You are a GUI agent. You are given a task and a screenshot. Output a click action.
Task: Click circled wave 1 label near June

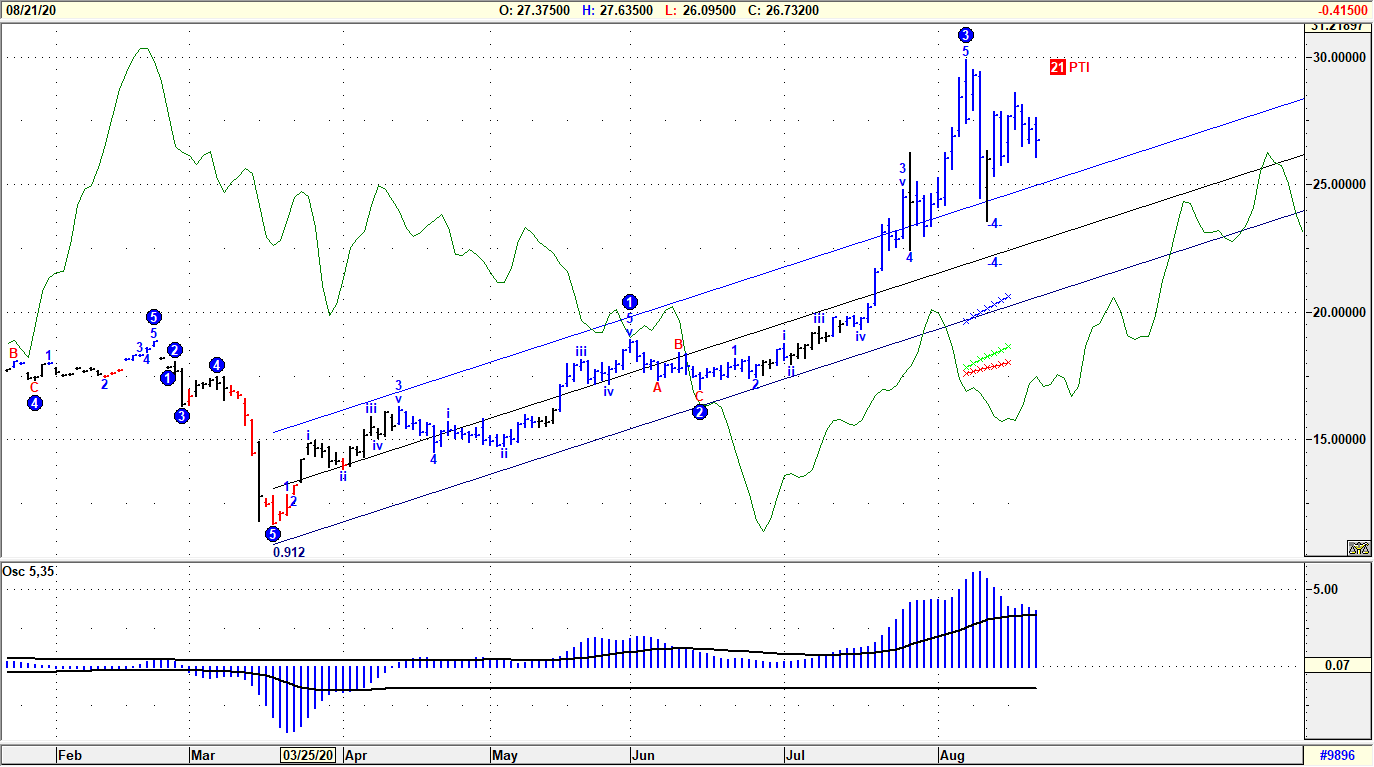629,302
